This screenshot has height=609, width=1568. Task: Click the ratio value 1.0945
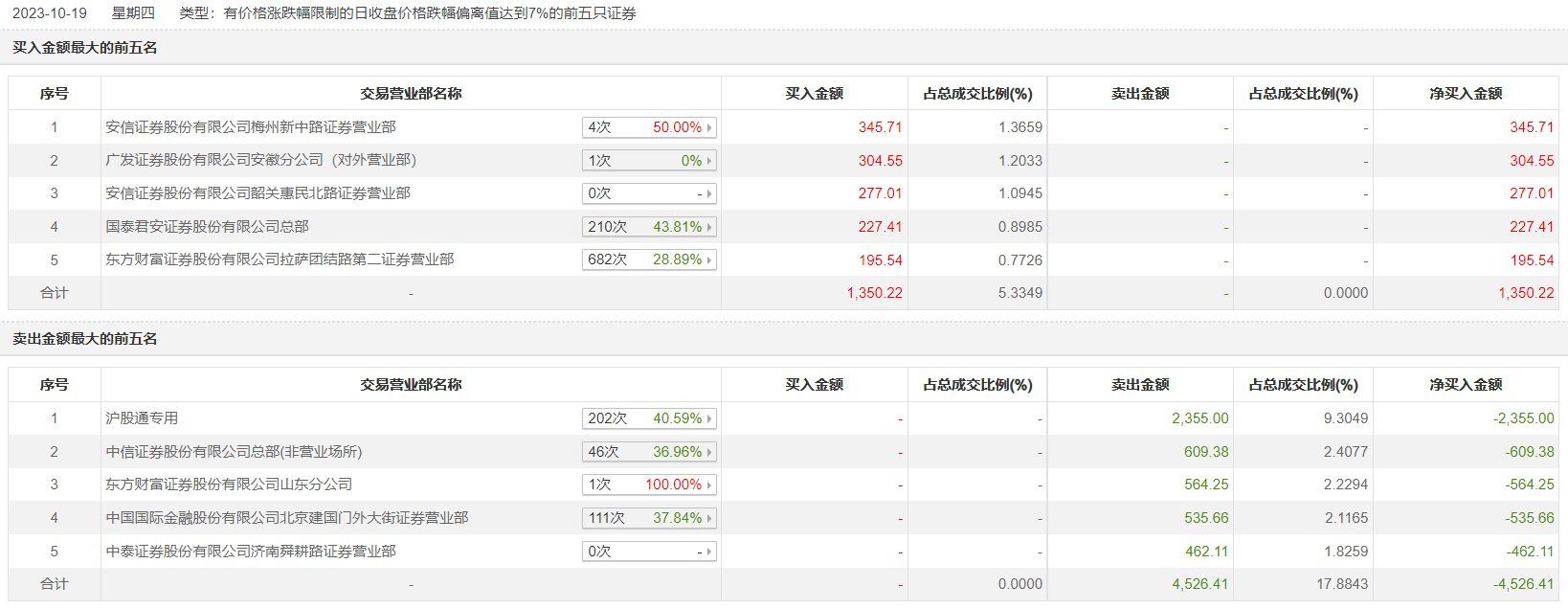[1020, 193]
